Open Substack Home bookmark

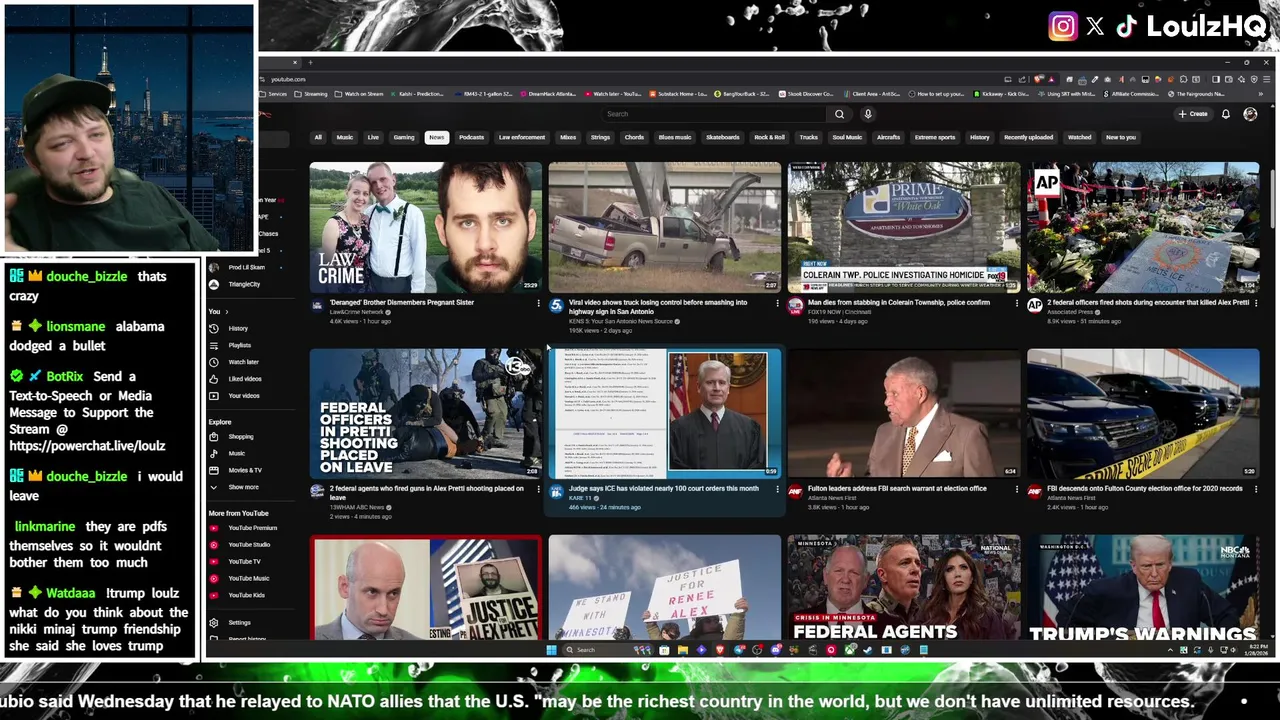point(678,94)
